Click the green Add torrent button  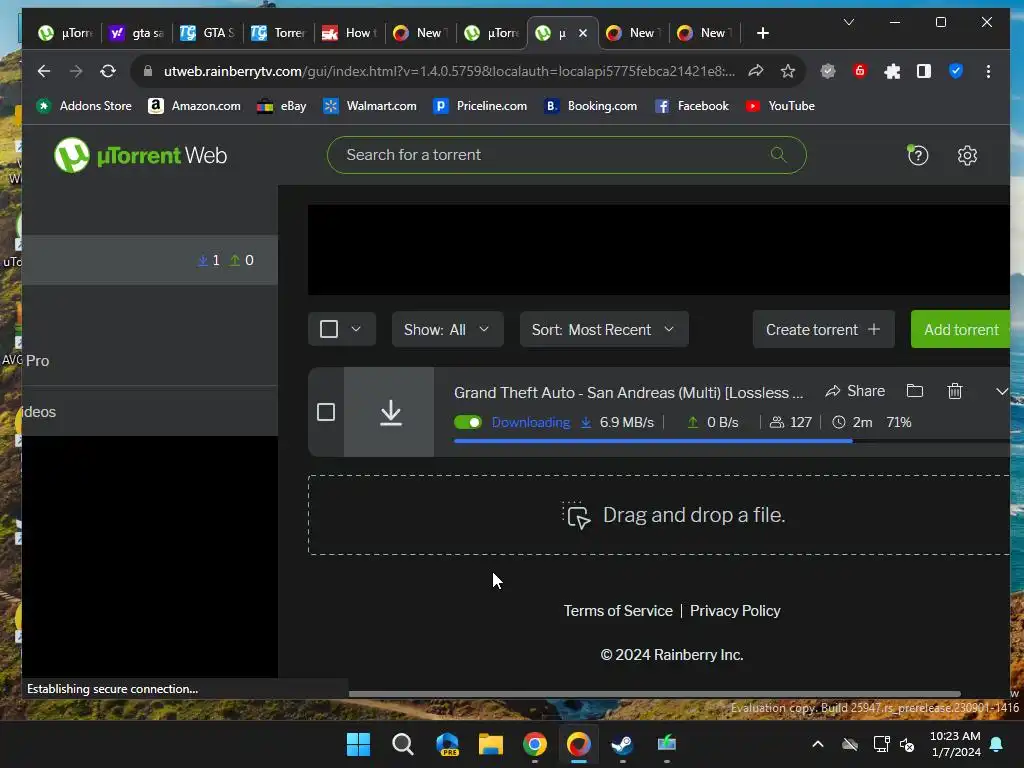961,329
